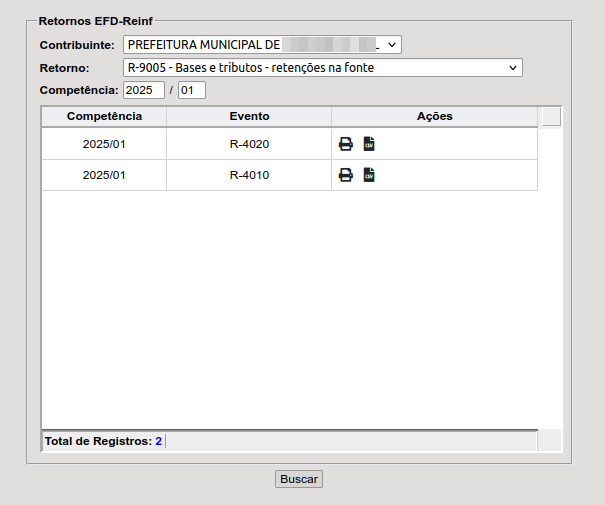
Task: Print the R-4010 event return
Action: point(346,175)
